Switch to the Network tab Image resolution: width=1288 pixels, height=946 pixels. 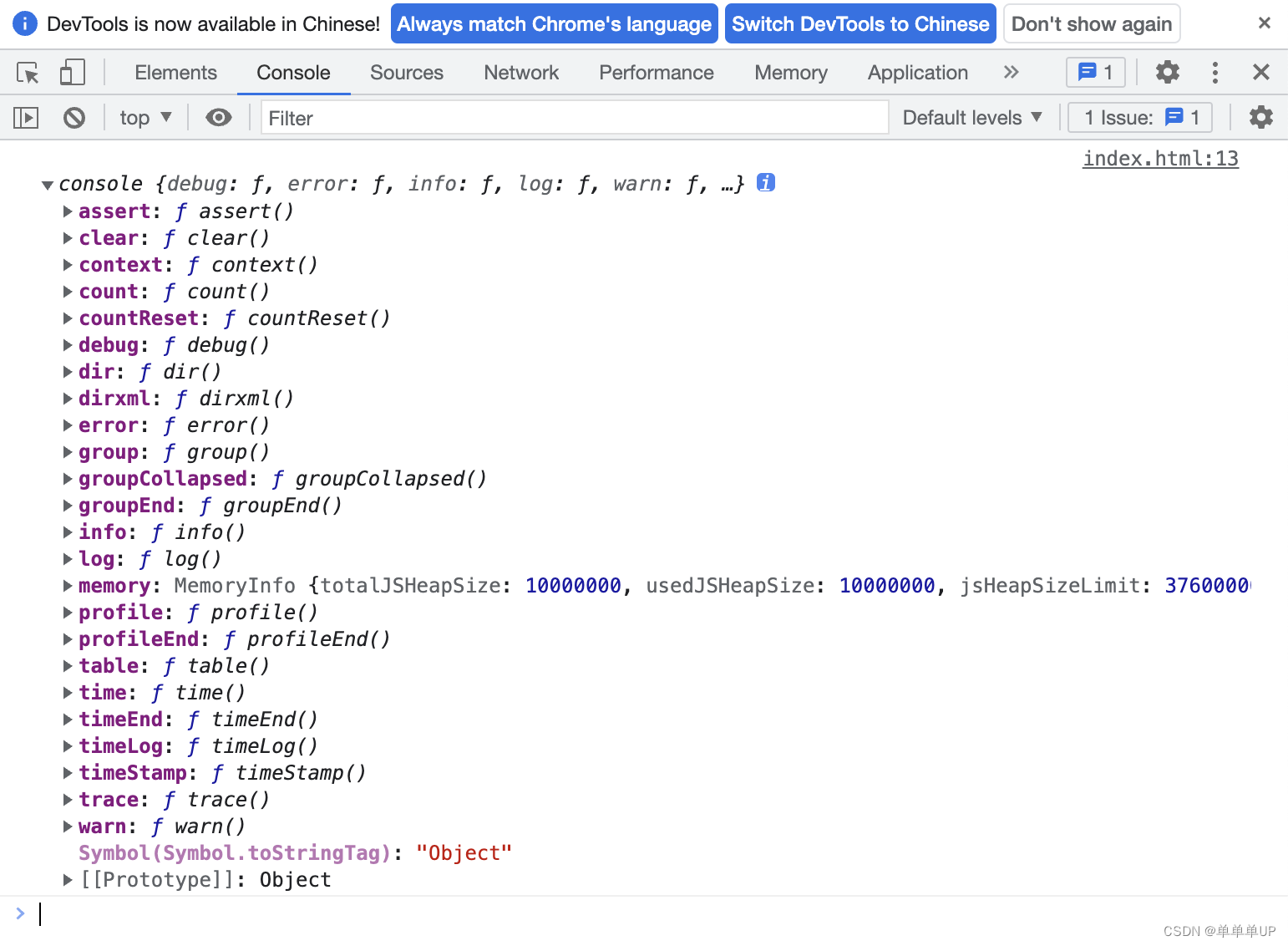pyautogui.click(x=521, y=73)
